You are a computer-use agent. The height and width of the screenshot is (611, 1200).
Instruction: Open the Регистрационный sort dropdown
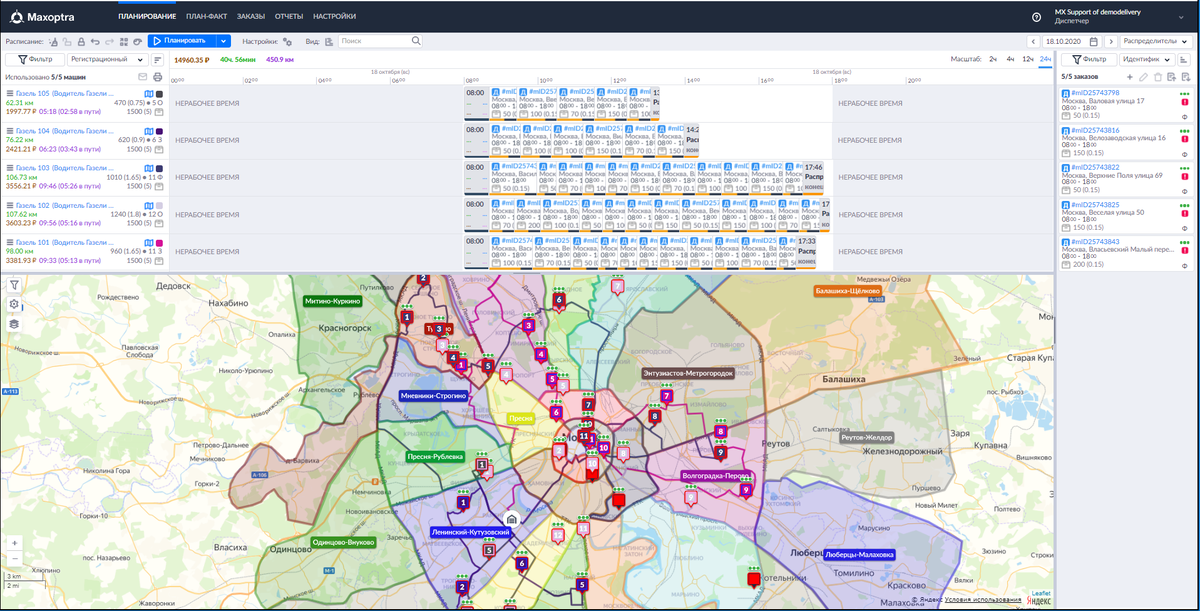(107, 60)
